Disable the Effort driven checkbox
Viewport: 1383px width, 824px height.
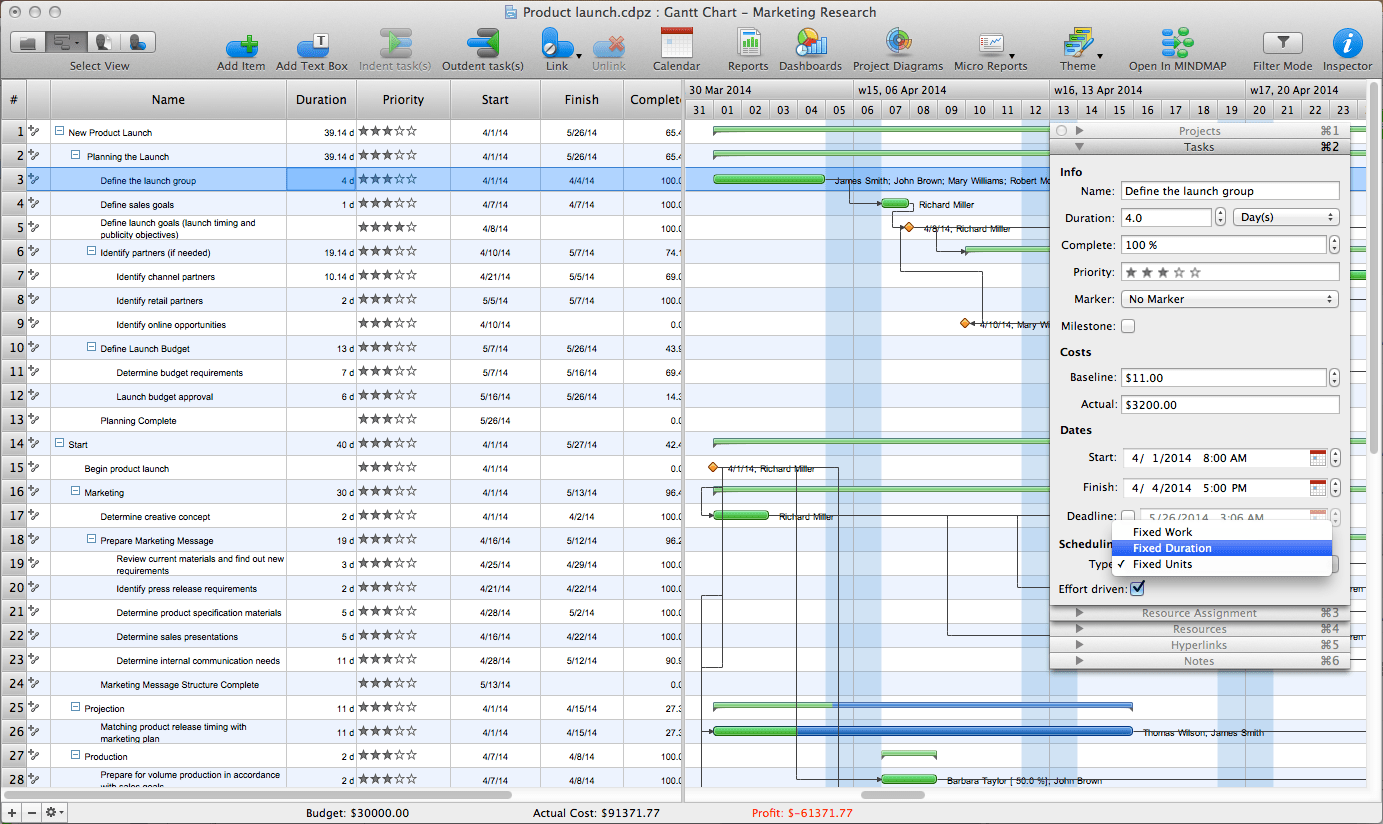point(1137,588)
